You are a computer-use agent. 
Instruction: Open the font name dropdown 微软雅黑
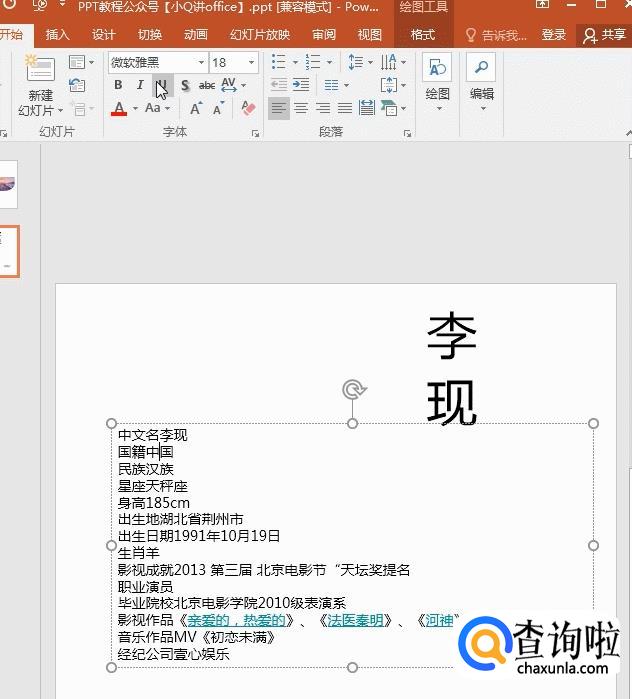click(157, 63)
